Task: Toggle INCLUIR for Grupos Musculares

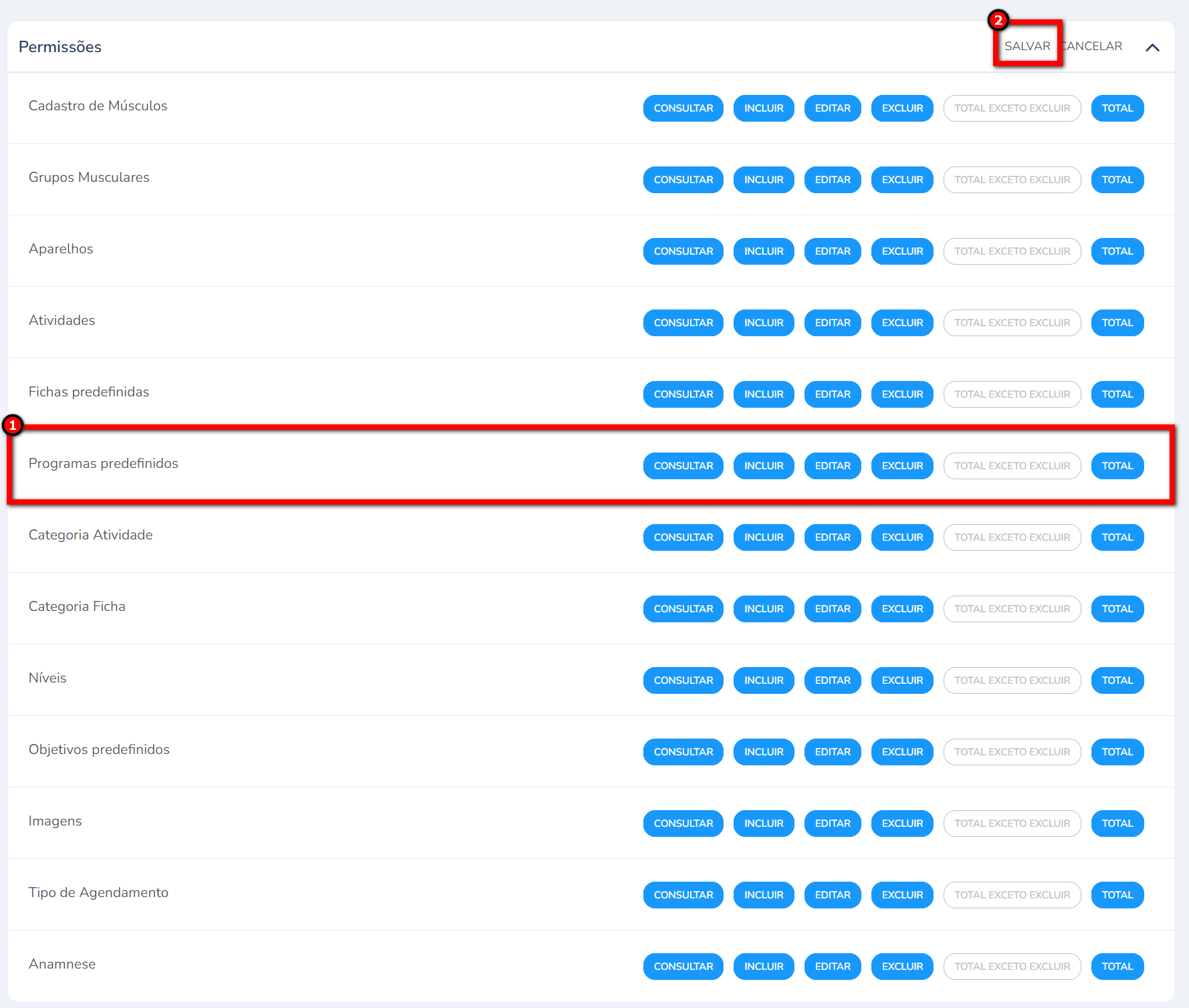Action: [763, 180]
